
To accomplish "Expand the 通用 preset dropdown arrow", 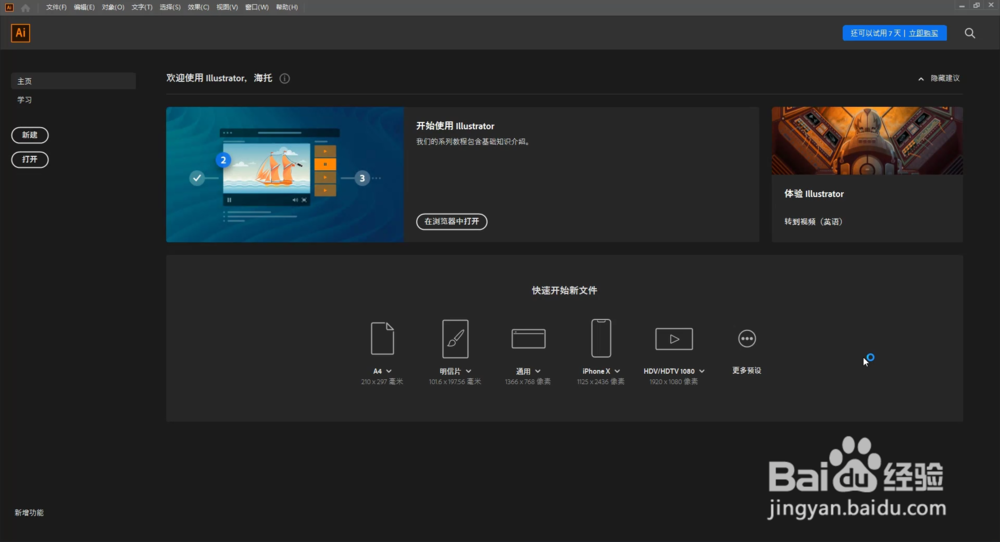I will coord(538,371).
